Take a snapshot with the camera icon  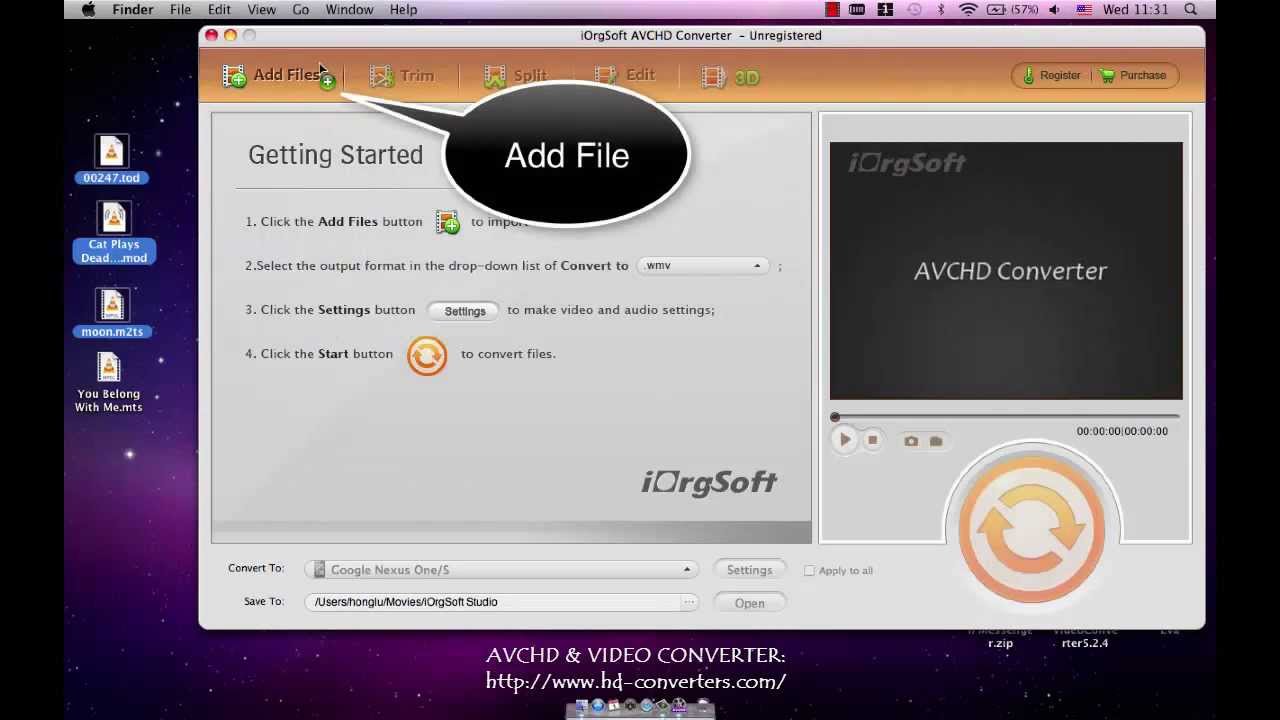[x=911, y=441]
